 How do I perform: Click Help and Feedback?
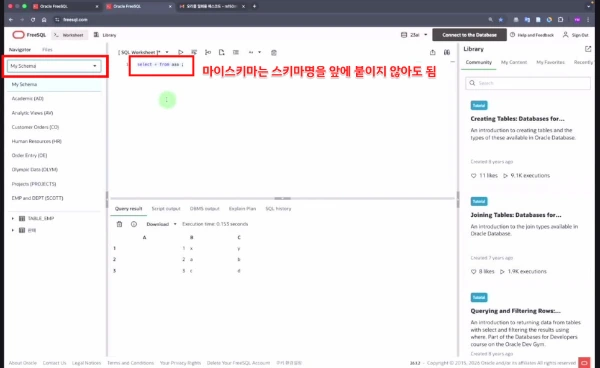[x=532, y=35]
